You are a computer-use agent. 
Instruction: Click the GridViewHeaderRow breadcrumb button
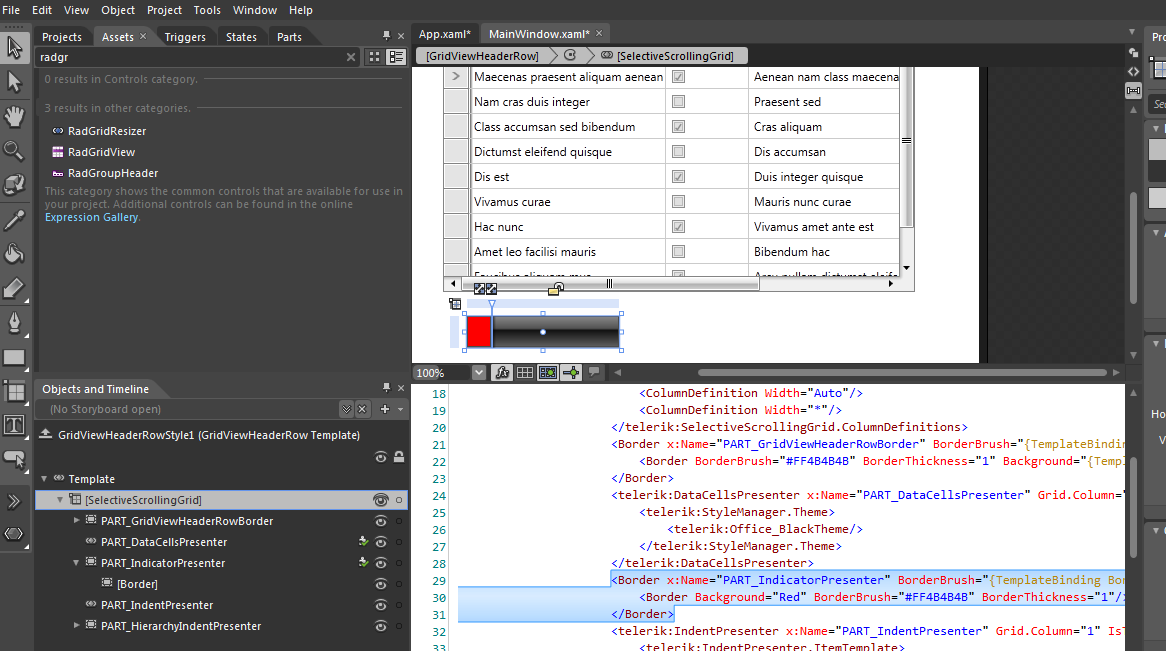pos(482,56)
